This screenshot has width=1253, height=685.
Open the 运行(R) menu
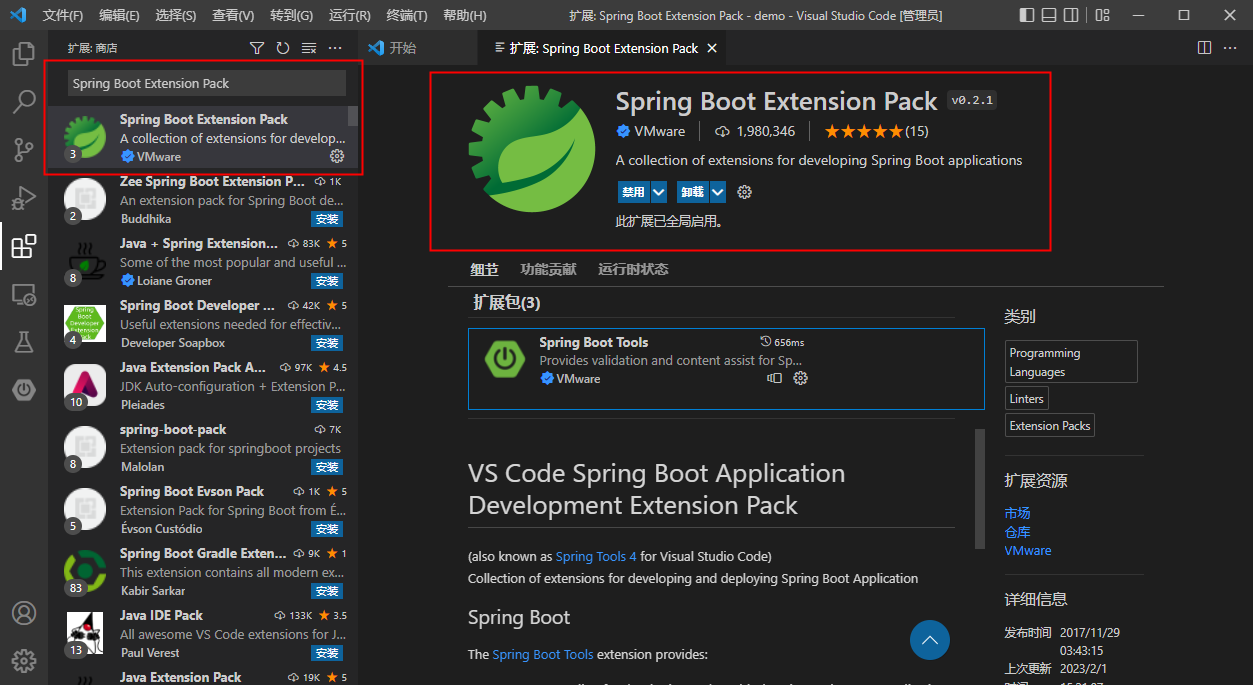tap(350, 16)
